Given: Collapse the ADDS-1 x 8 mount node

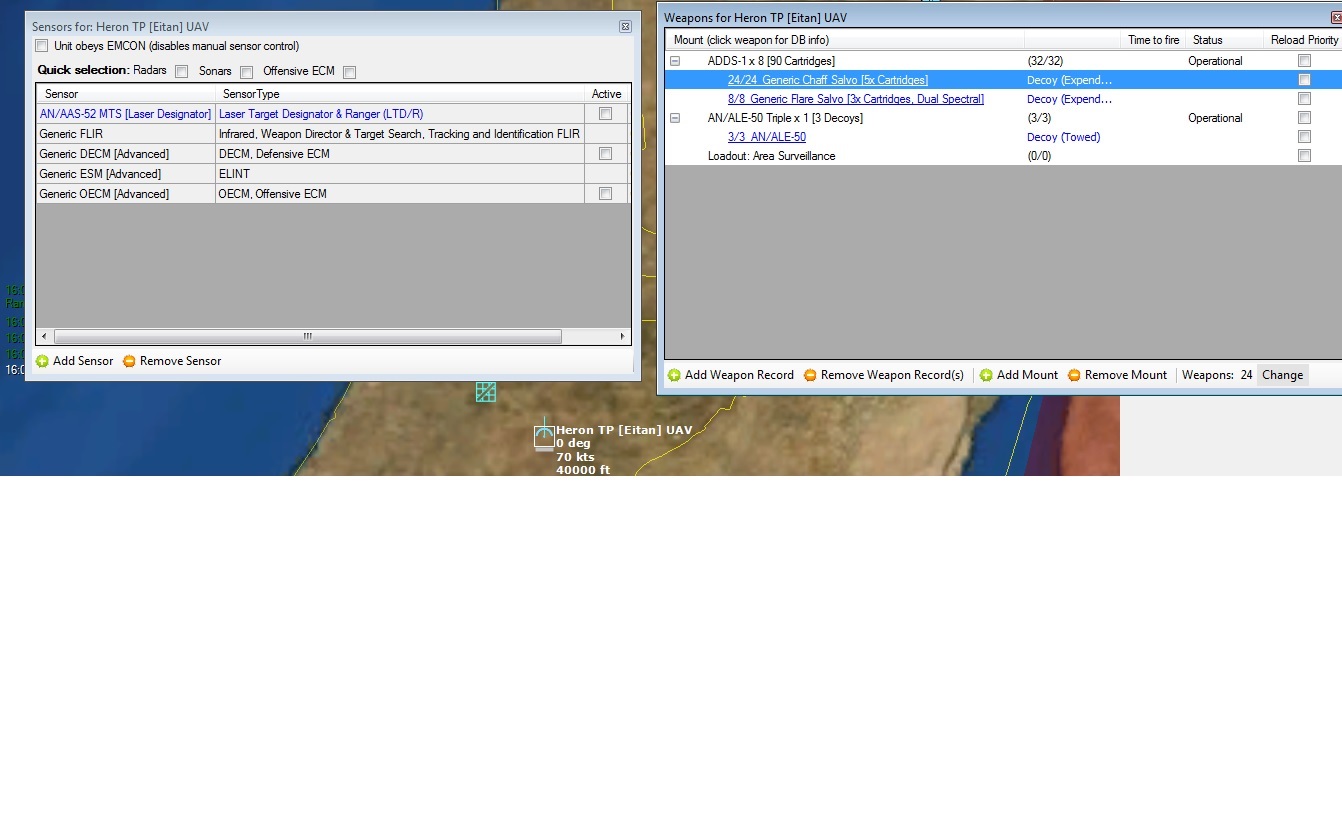Looking at the screenshot, I should tap(675, 61).
